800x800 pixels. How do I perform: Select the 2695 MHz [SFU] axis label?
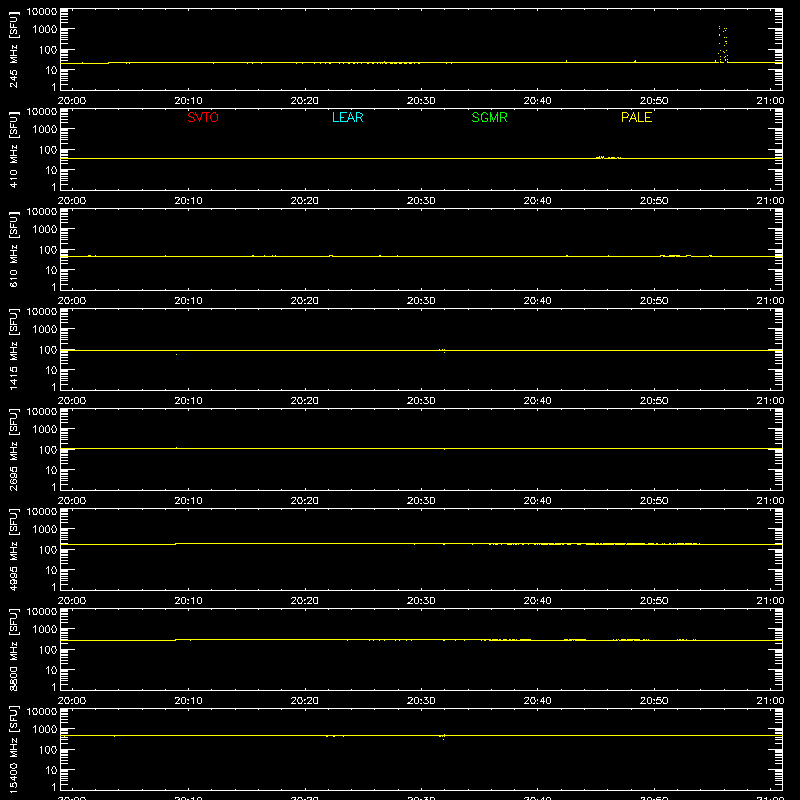click(x=13, y=449)
